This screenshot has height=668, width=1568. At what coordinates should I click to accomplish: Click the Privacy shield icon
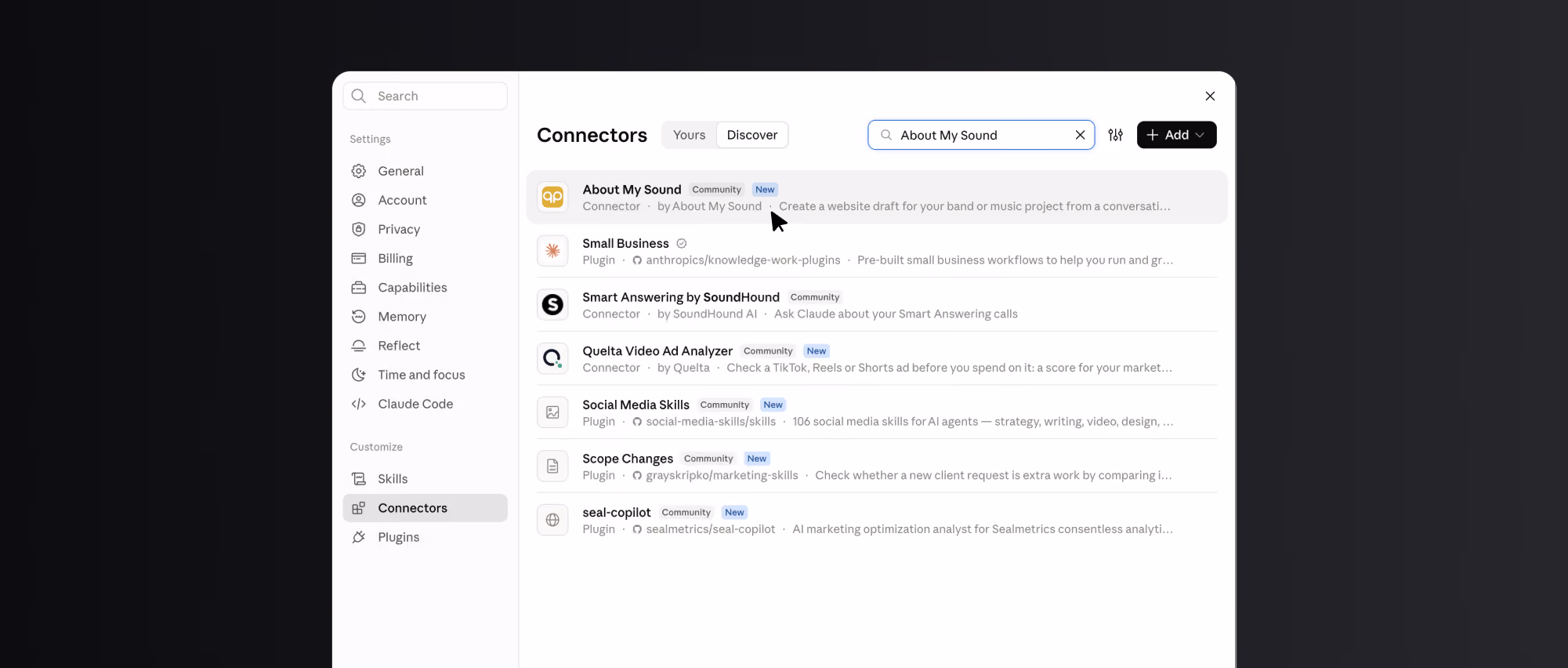[x=359, y=229]
